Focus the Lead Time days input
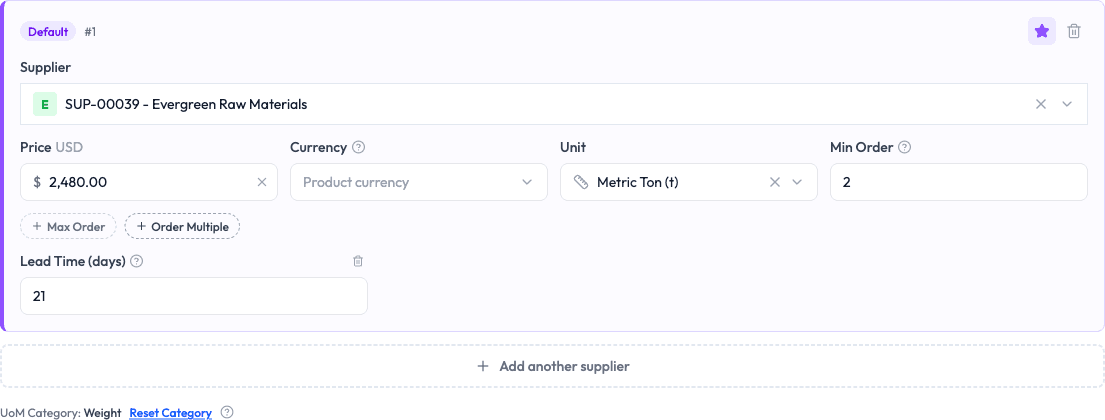The height and width of the screenshot is (420, 1105). pos(194,296)
